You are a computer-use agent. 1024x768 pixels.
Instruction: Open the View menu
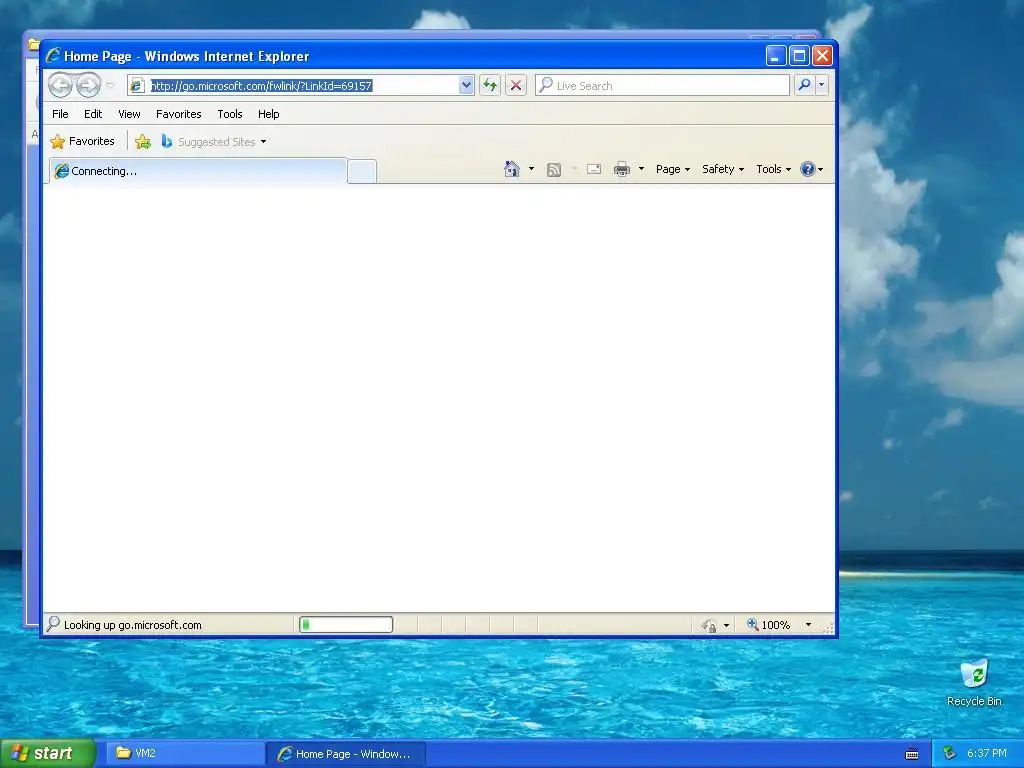129,114
